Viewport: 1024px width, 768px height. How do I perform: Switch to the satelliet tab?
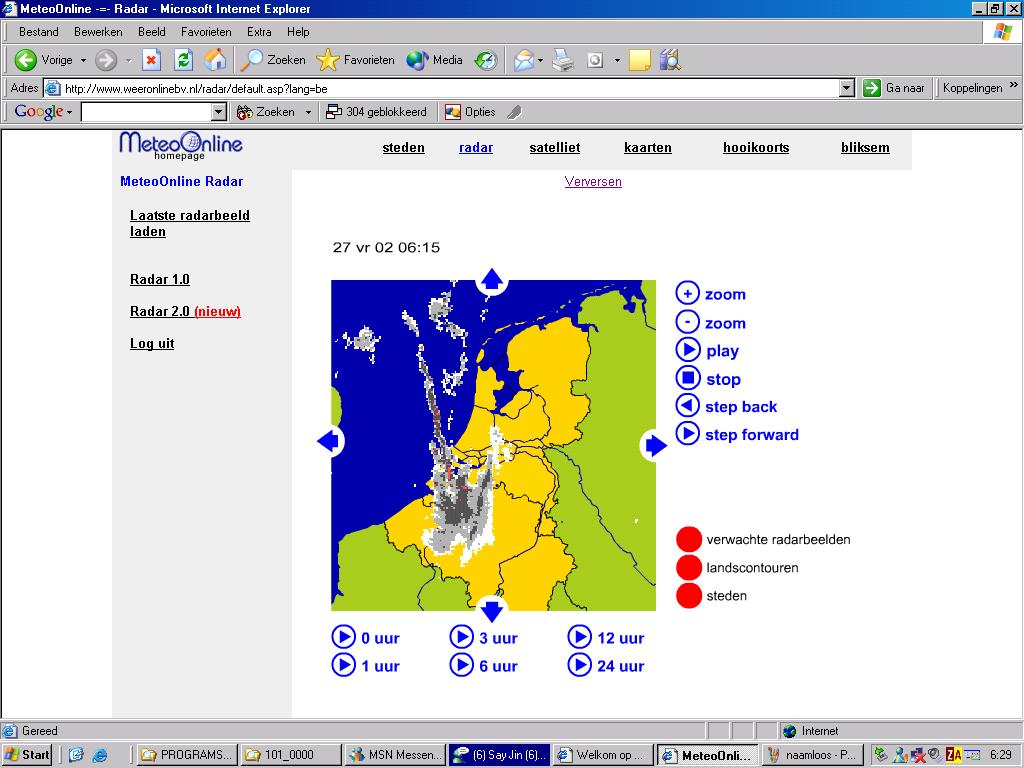(554, 148)
